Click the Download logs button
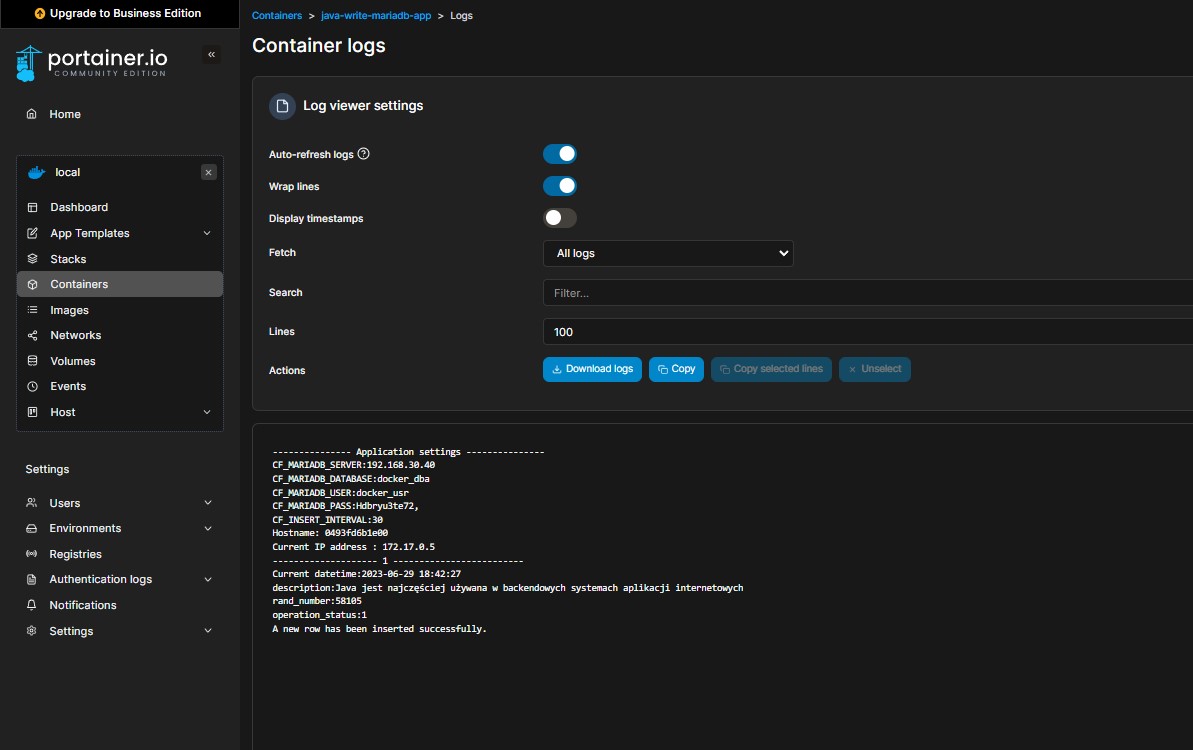This screenshot has width=1193, height=750. [x=592, y=369]
